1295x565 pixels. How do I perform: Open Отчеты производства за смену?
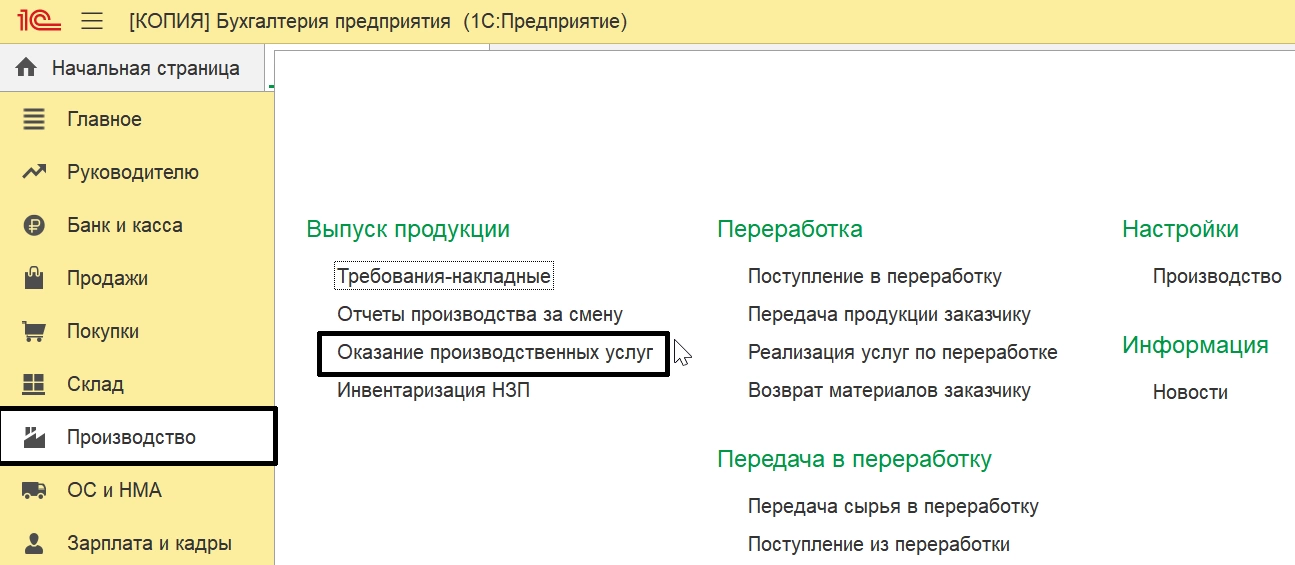point(480,314)
